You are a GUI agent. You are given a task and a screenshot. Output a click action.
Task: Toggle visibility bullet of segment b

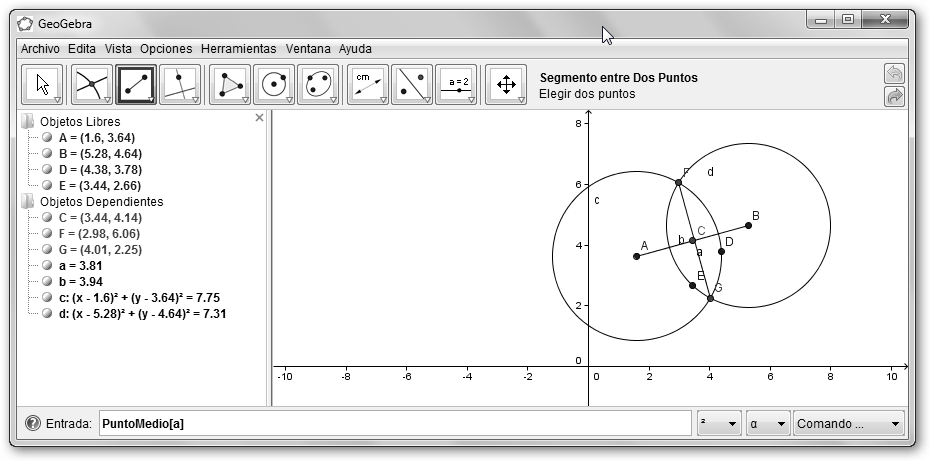47,282
